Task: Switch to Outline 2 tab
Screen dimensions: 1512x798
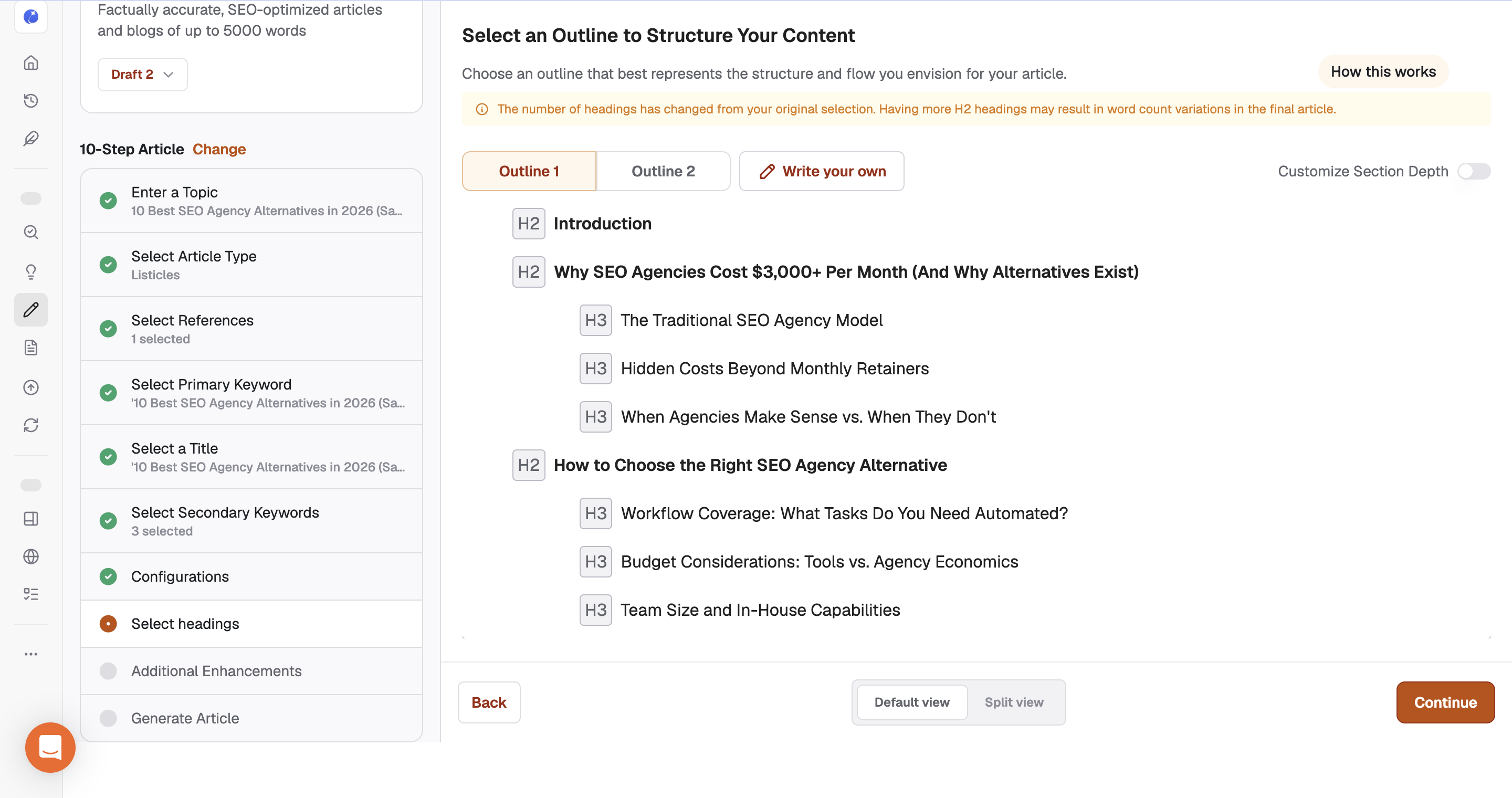Action: 663,171
